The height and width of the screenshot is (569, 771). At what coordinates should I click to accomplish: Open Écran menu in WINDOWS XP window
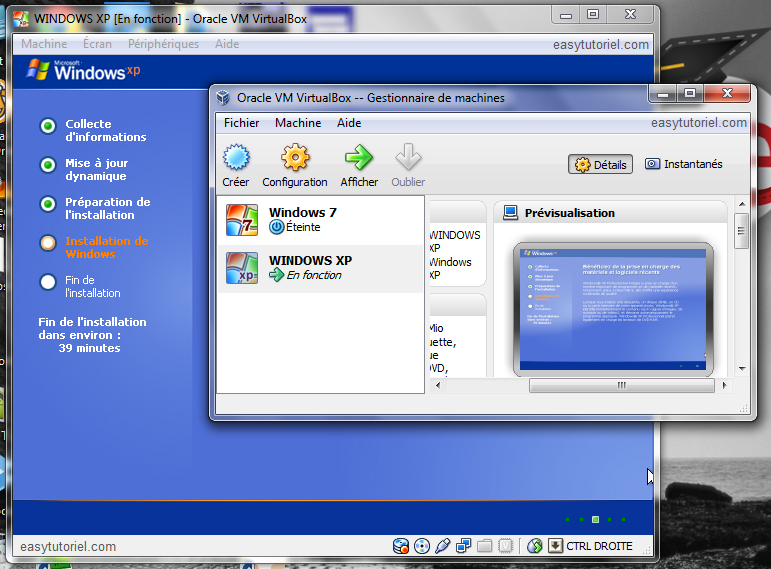(x=97, y=44)
